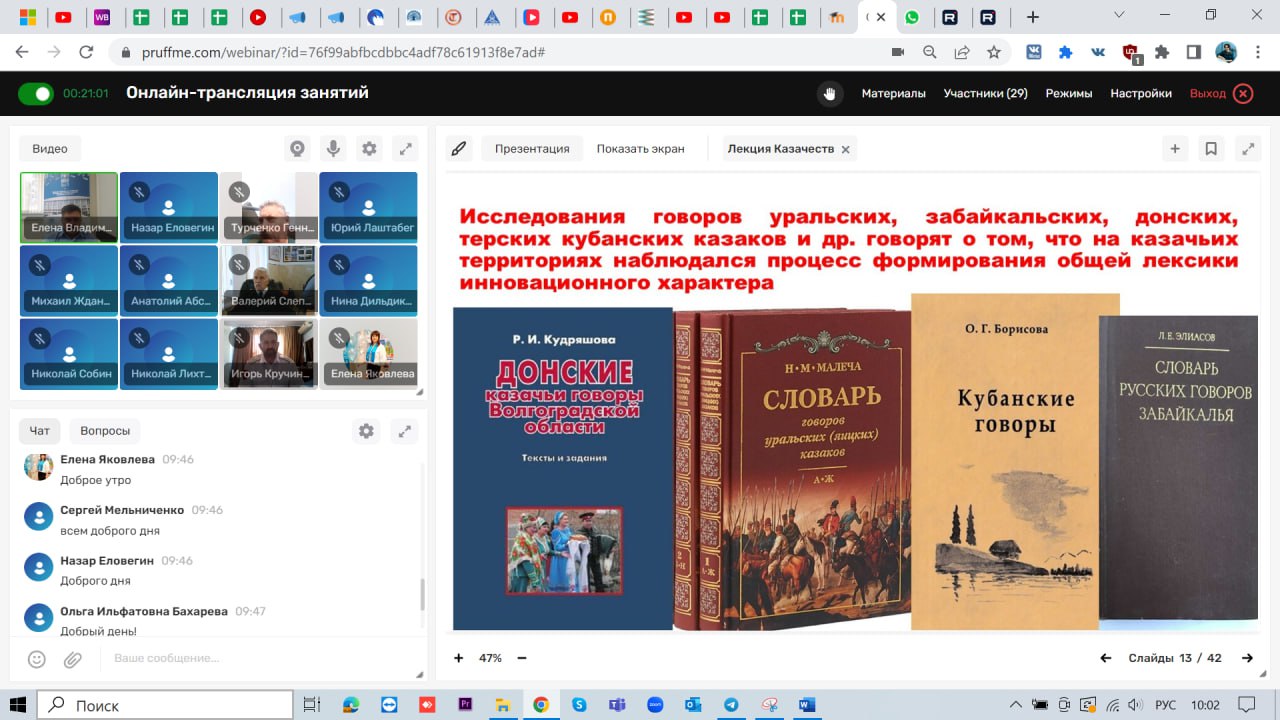Open video settings gear icon
The image size is (1280, 720).
click(x=369, y=149)
